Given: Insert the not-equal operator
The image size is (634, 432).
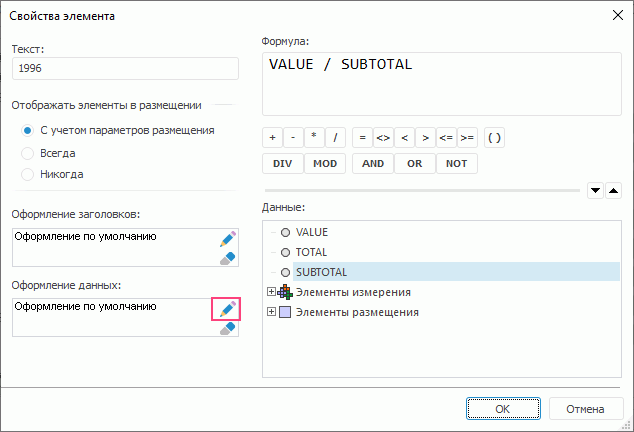Looking at the screenshot, I should [383, 138].
